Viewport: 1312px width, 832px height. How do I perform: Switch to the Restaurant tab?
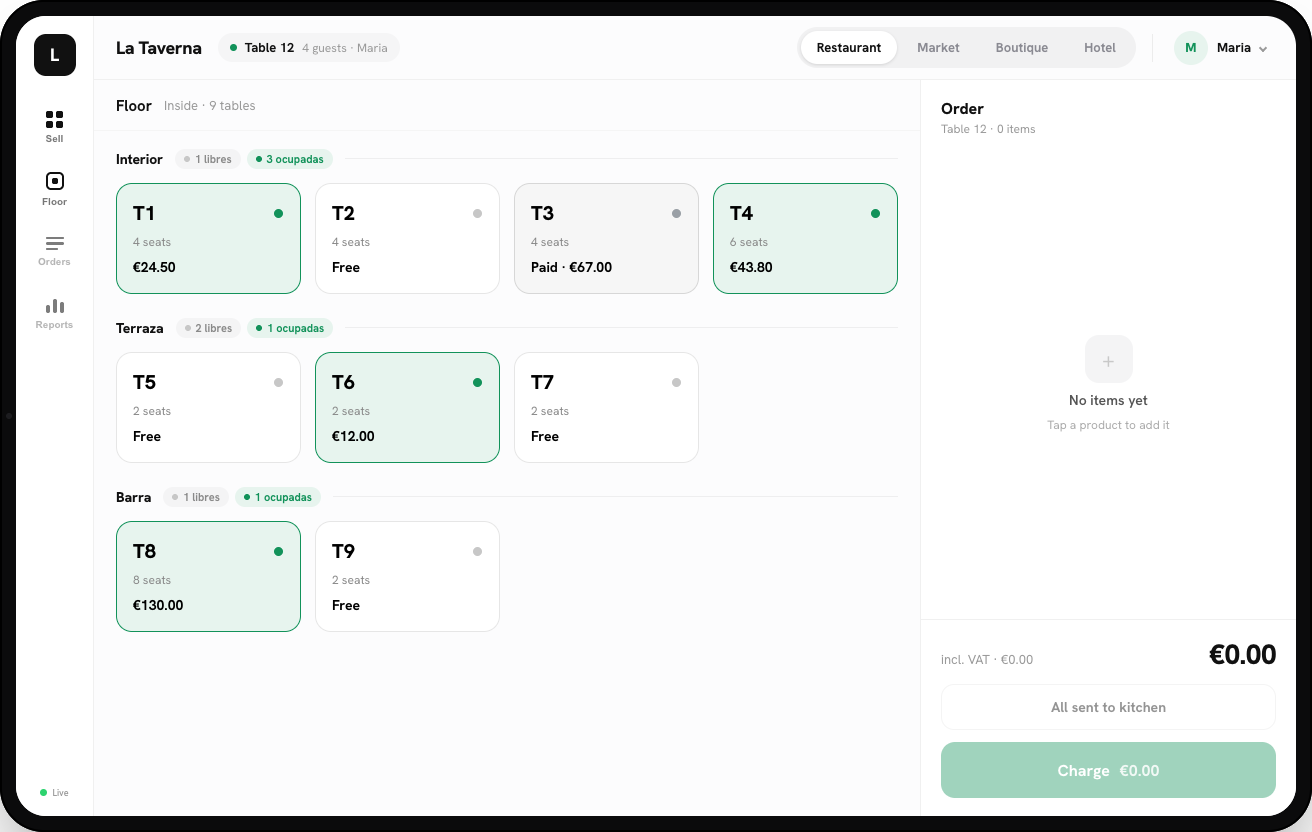coord(848,48)
